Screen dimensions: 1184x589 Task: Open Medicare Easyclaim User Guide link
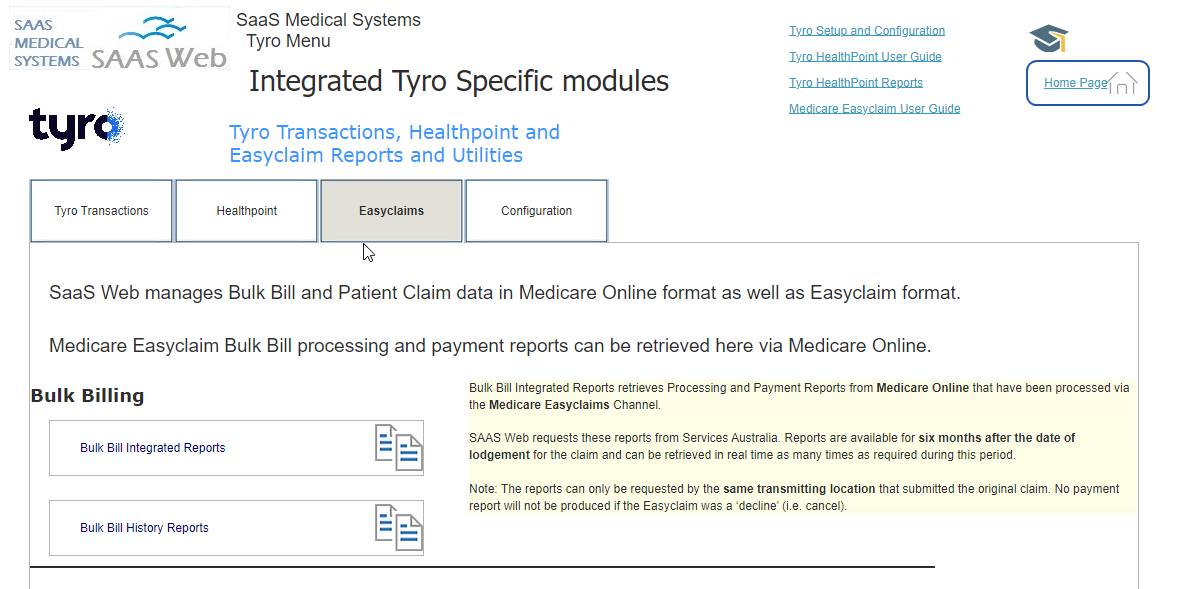[874, 109]
